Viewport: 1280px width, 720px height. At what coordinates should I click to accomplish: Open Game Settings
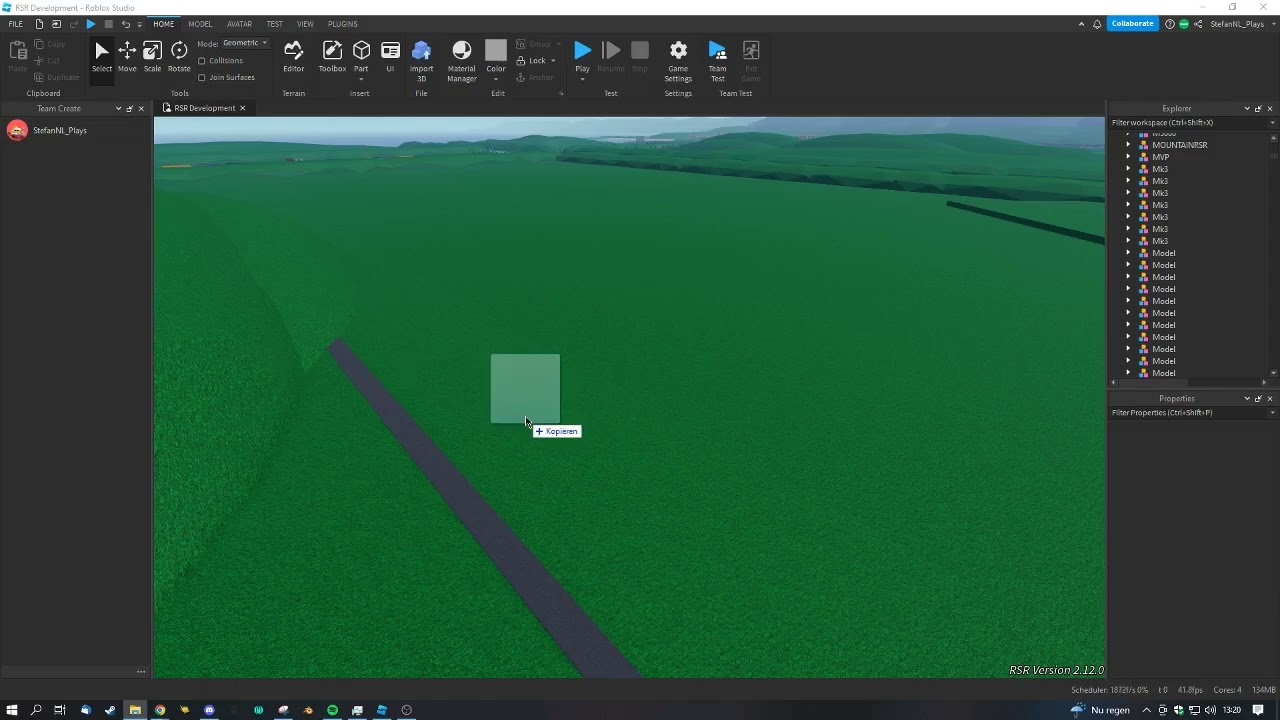coord(678,61)
